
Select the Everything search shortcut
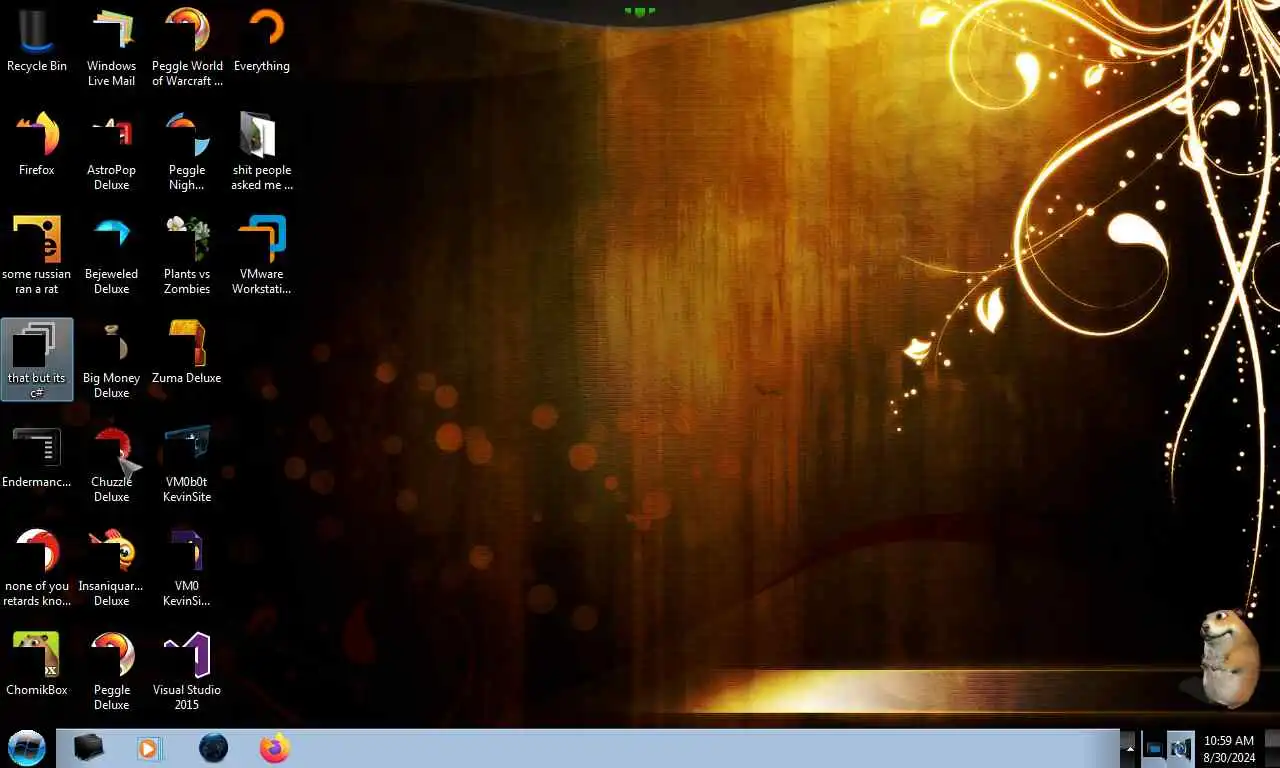pyautogui.click(x=262, y=42)
